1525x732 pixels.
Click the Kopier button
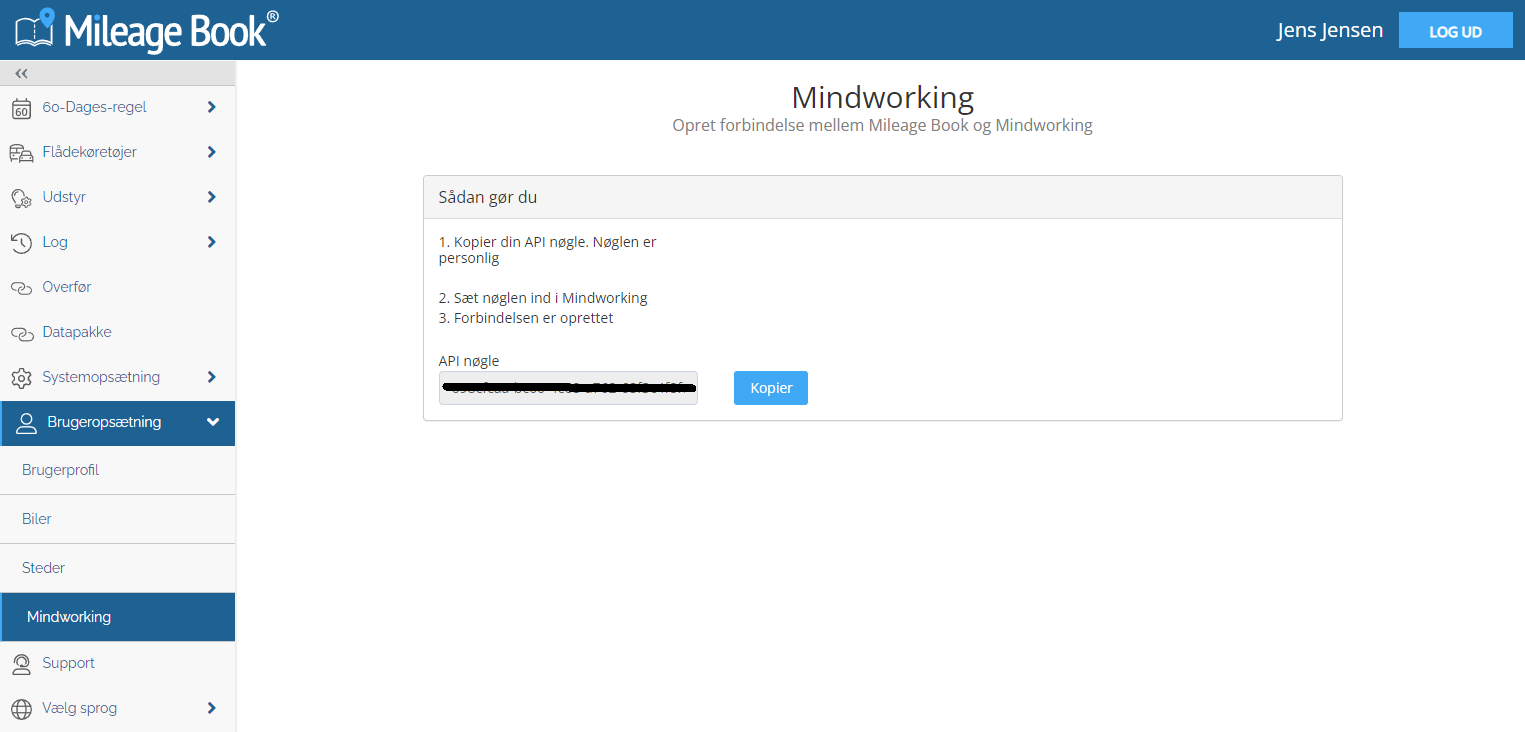click(x=771, y=388)
